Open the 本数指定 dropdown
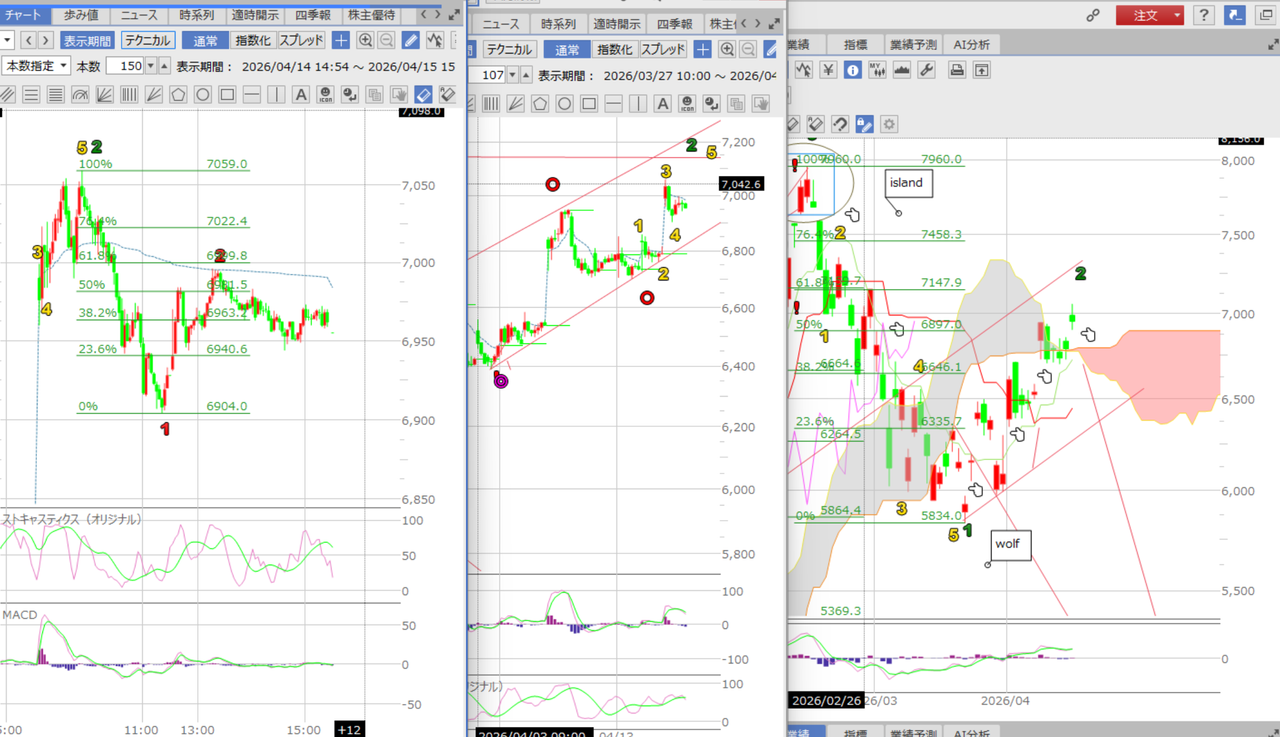The image size is (1280, 737). click(36, 66)
